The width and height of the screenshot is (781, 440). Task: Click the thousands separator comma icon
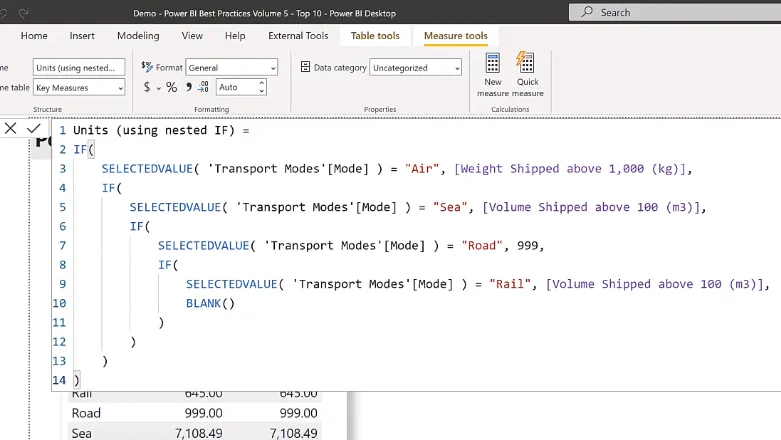click(x=188, y=87)
